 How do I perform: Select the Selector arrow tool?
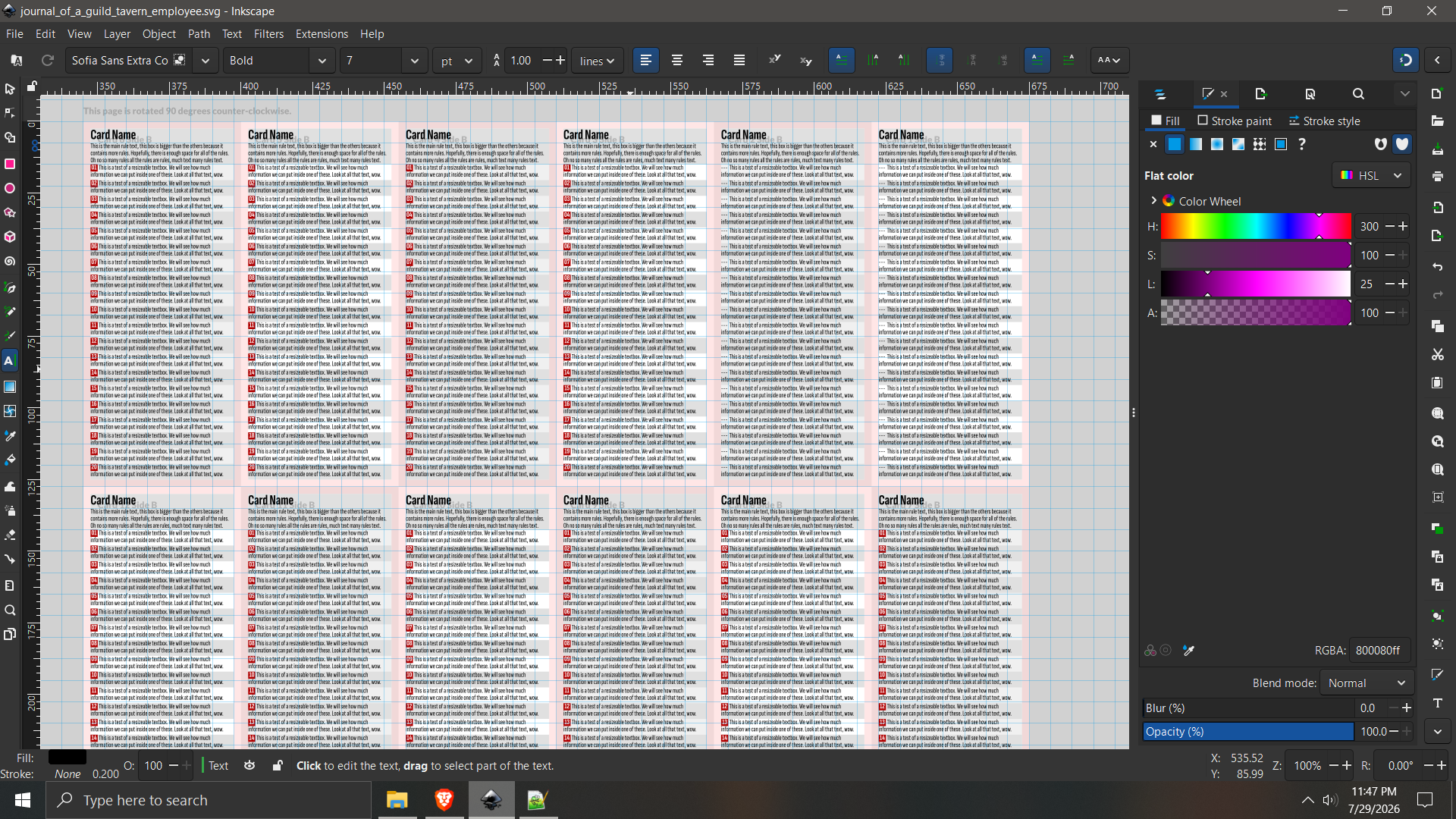pos(10,89)
